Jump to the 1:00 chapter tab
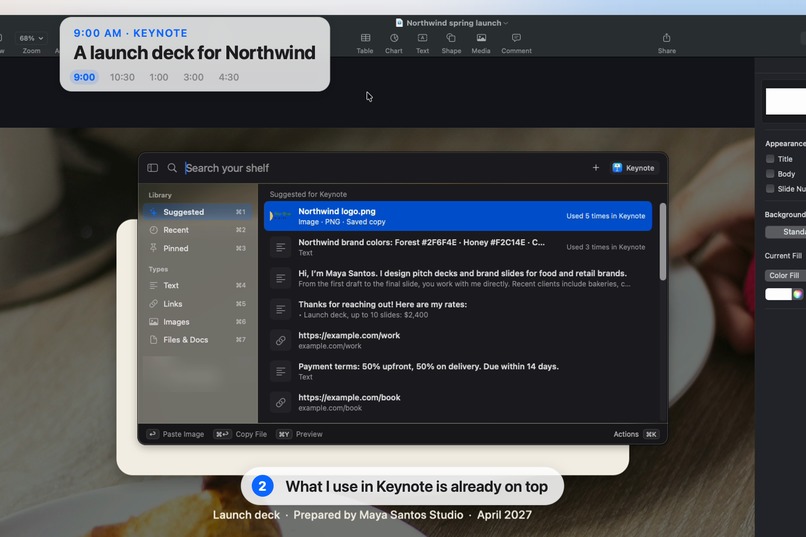The width and height of the screenshot is (806, 537). (159, 77)
